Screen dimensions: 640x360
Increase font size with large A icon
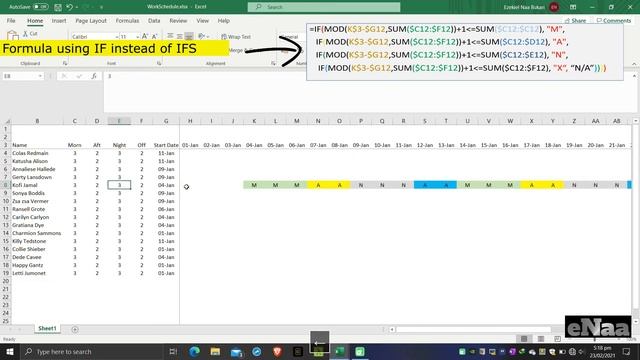[145, 37]
